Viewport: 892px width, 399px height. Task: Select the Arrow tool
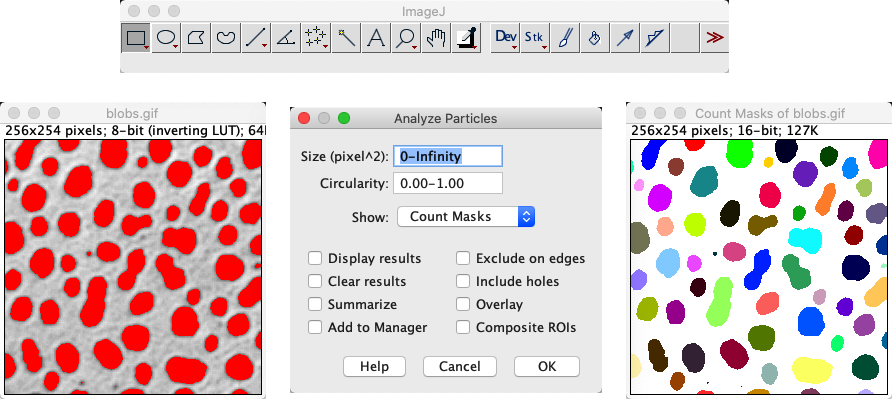[625, 38]
